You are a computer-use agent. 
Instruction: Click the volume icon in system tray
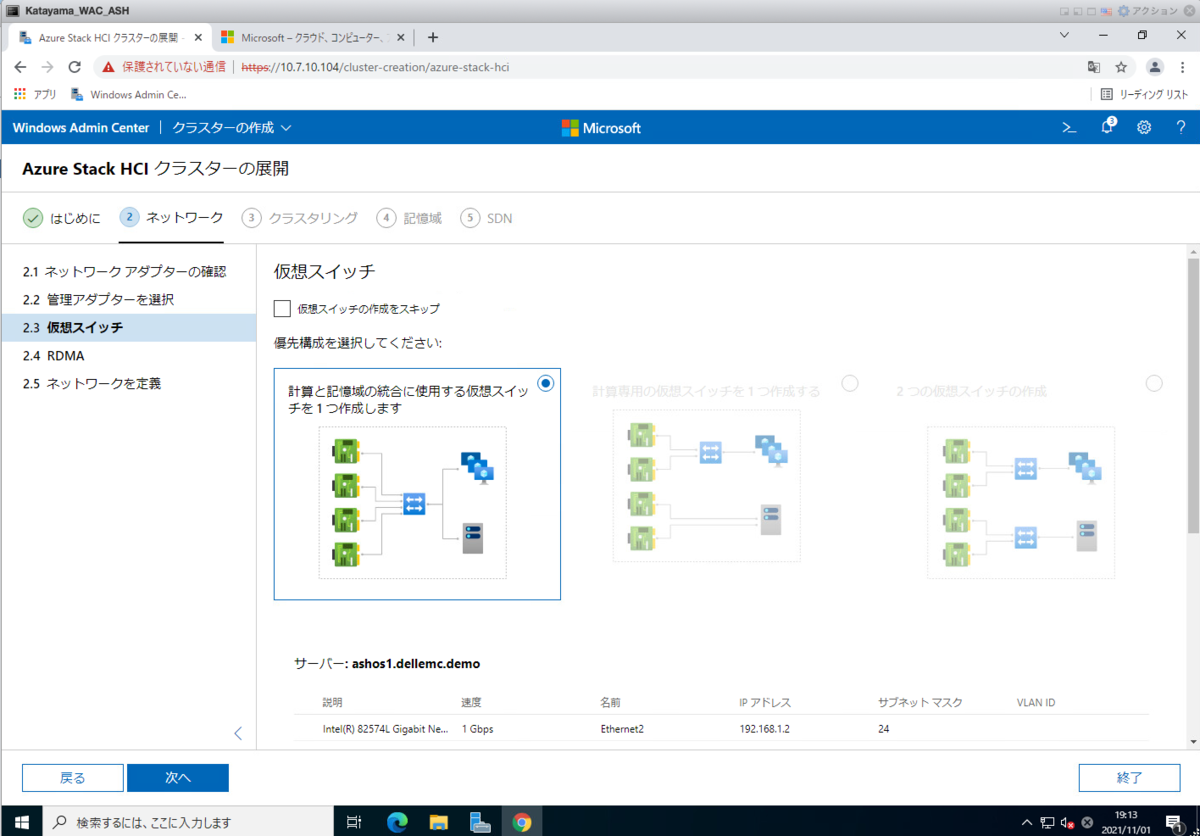(1067, 822)
